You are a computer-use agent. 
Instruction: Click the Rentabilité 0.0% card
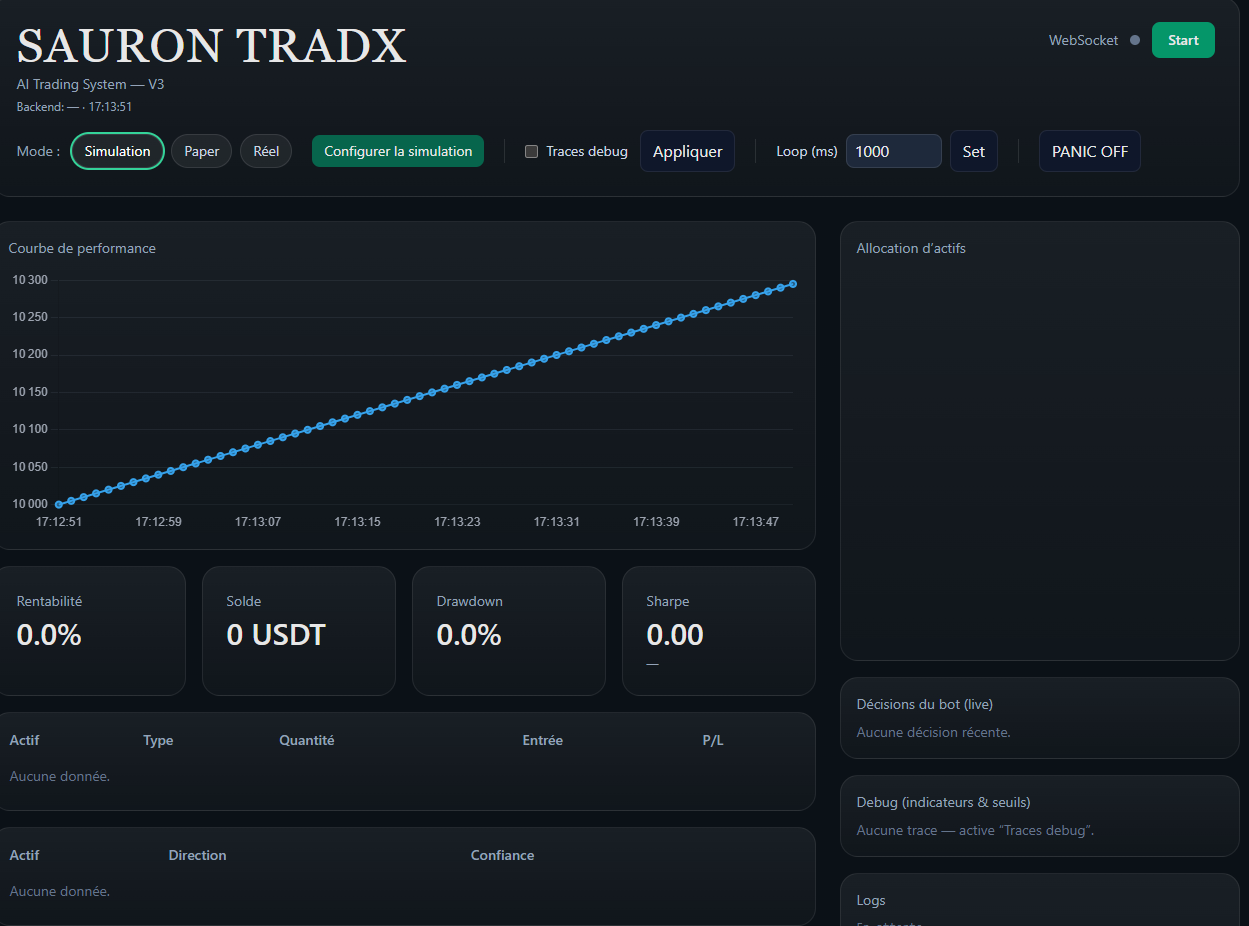tap(92, 631)
